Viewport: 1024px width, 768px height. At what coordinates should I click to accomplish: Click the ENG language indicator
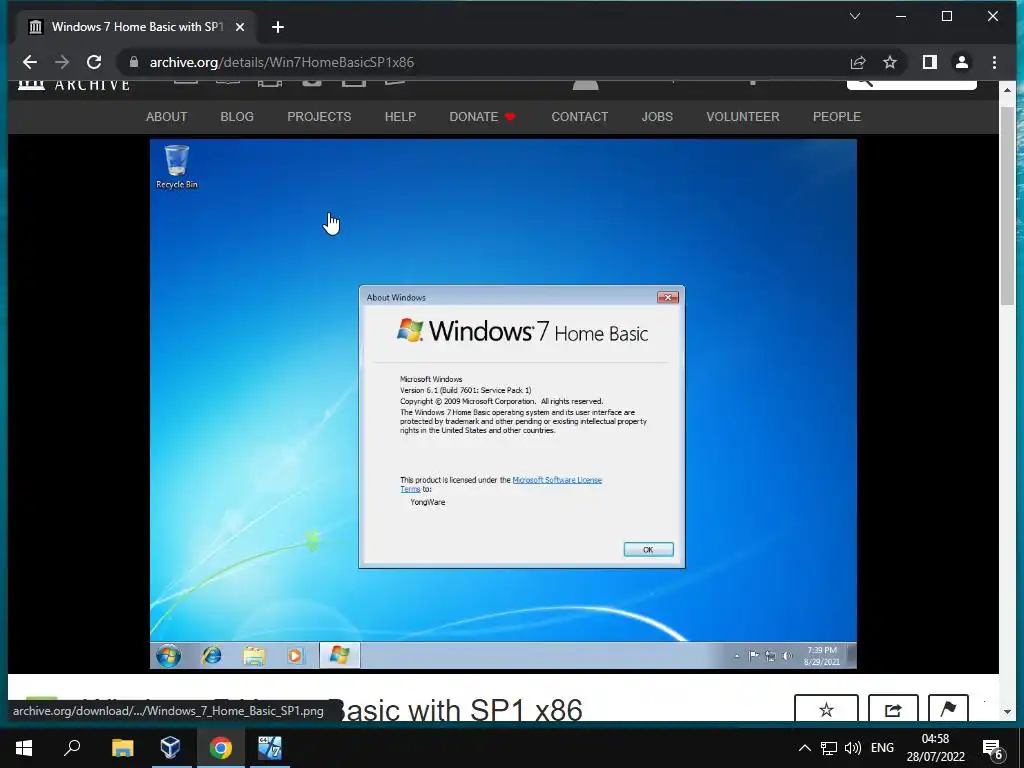882,748
